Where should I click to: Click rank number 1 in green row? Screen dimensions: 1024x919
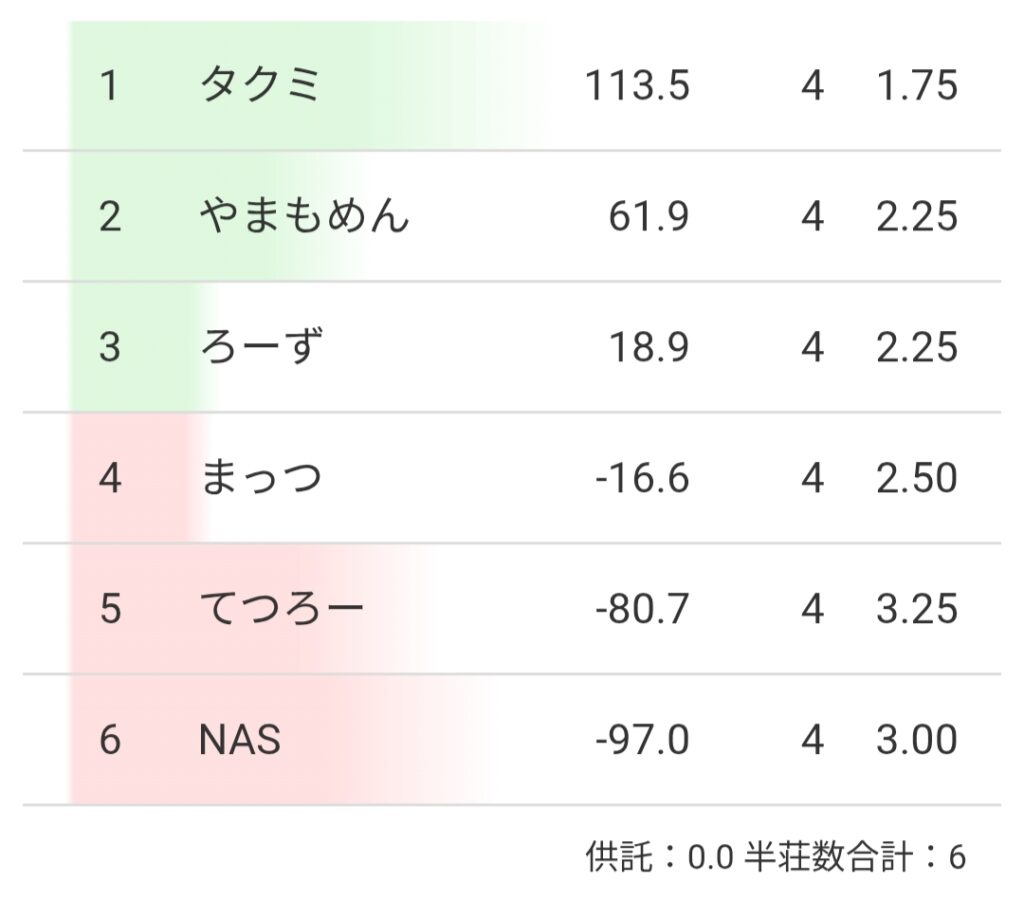[110, 86]
